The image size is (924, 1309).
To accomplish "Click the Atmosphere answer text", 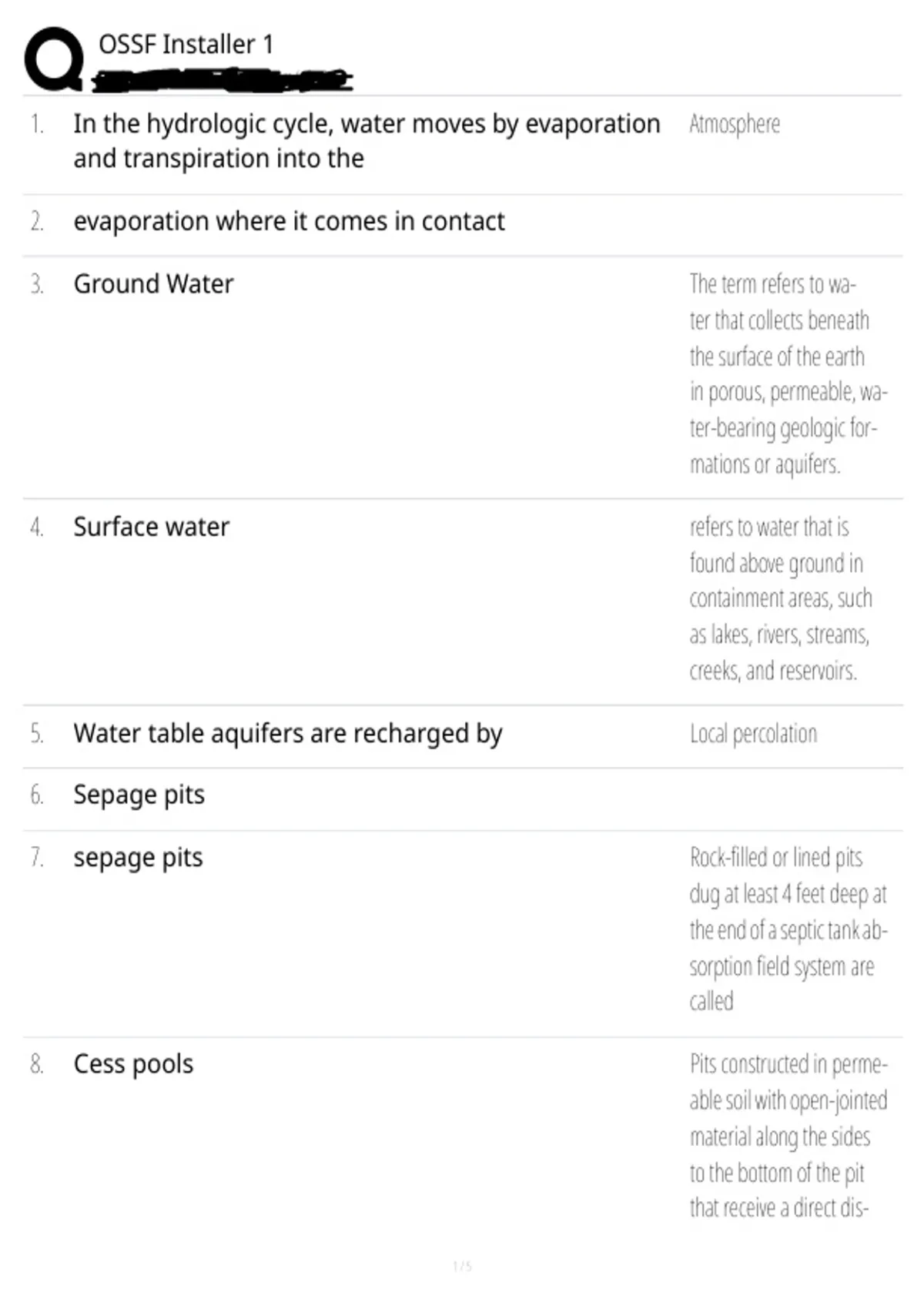I will point(735,124).
